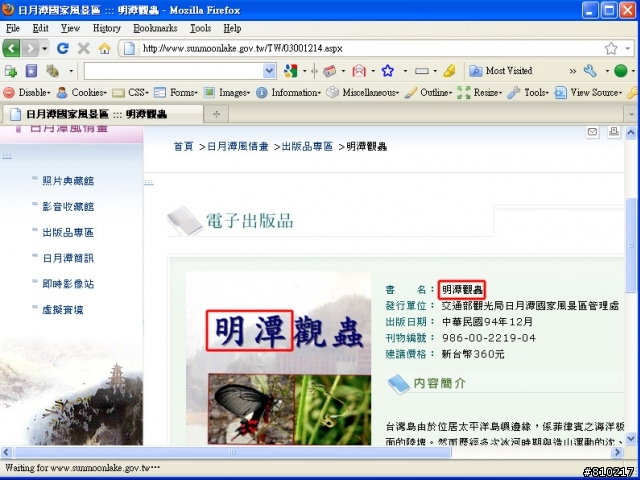Click the horizontal scroll right arrow

click(x=617, y=452)
